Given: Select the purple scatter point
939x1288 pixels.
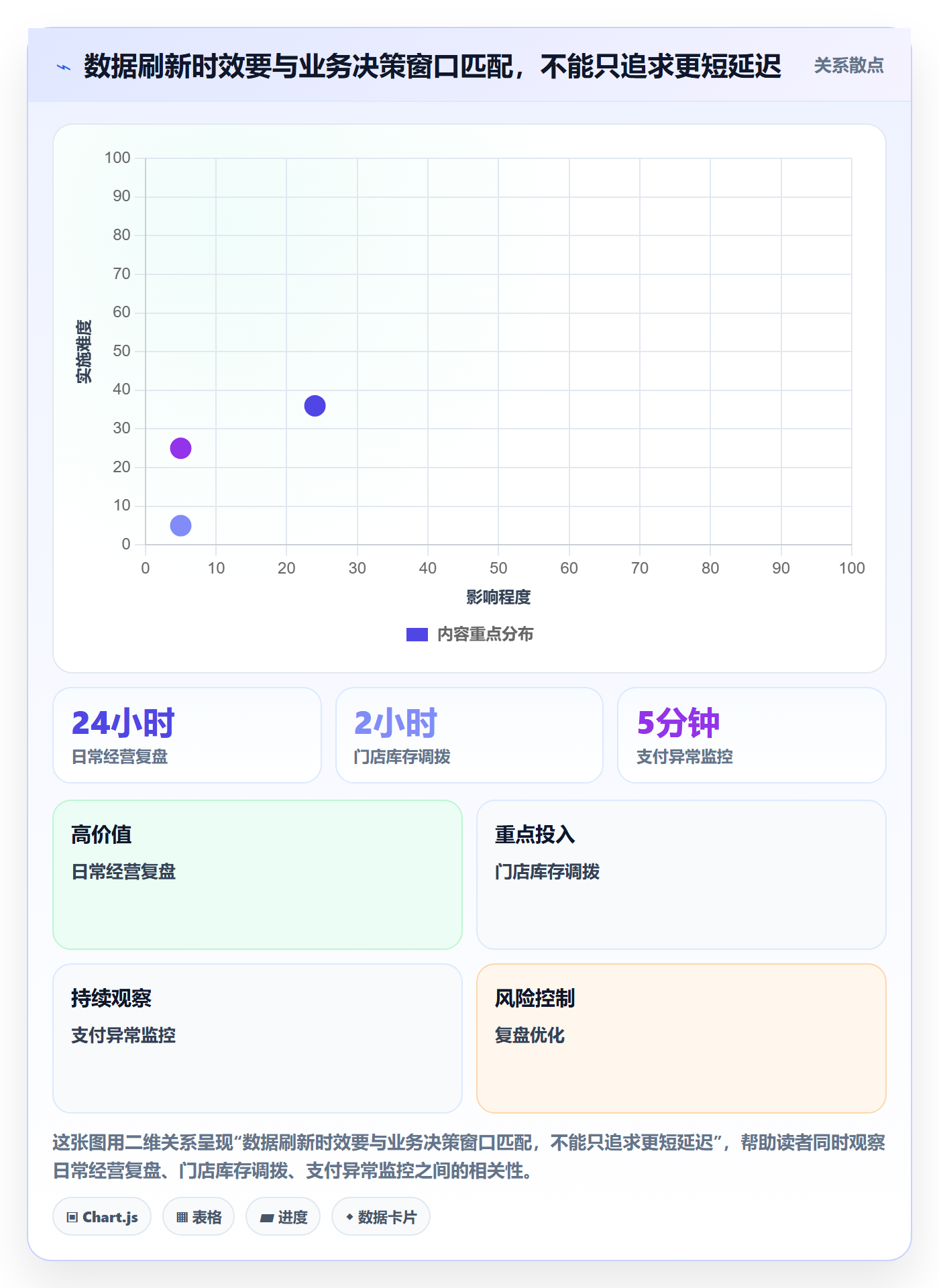Looking at the screenshot, I should tap(180, 448).
